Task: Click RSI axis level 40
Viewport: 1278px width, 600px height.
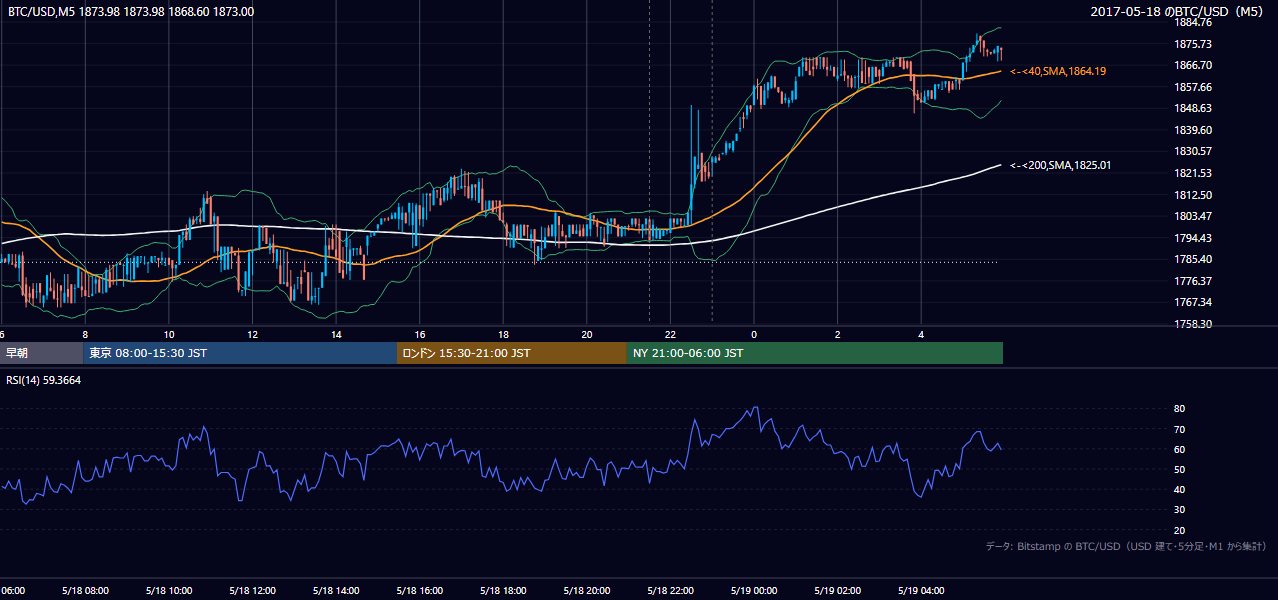Action: pos(1179,490)
